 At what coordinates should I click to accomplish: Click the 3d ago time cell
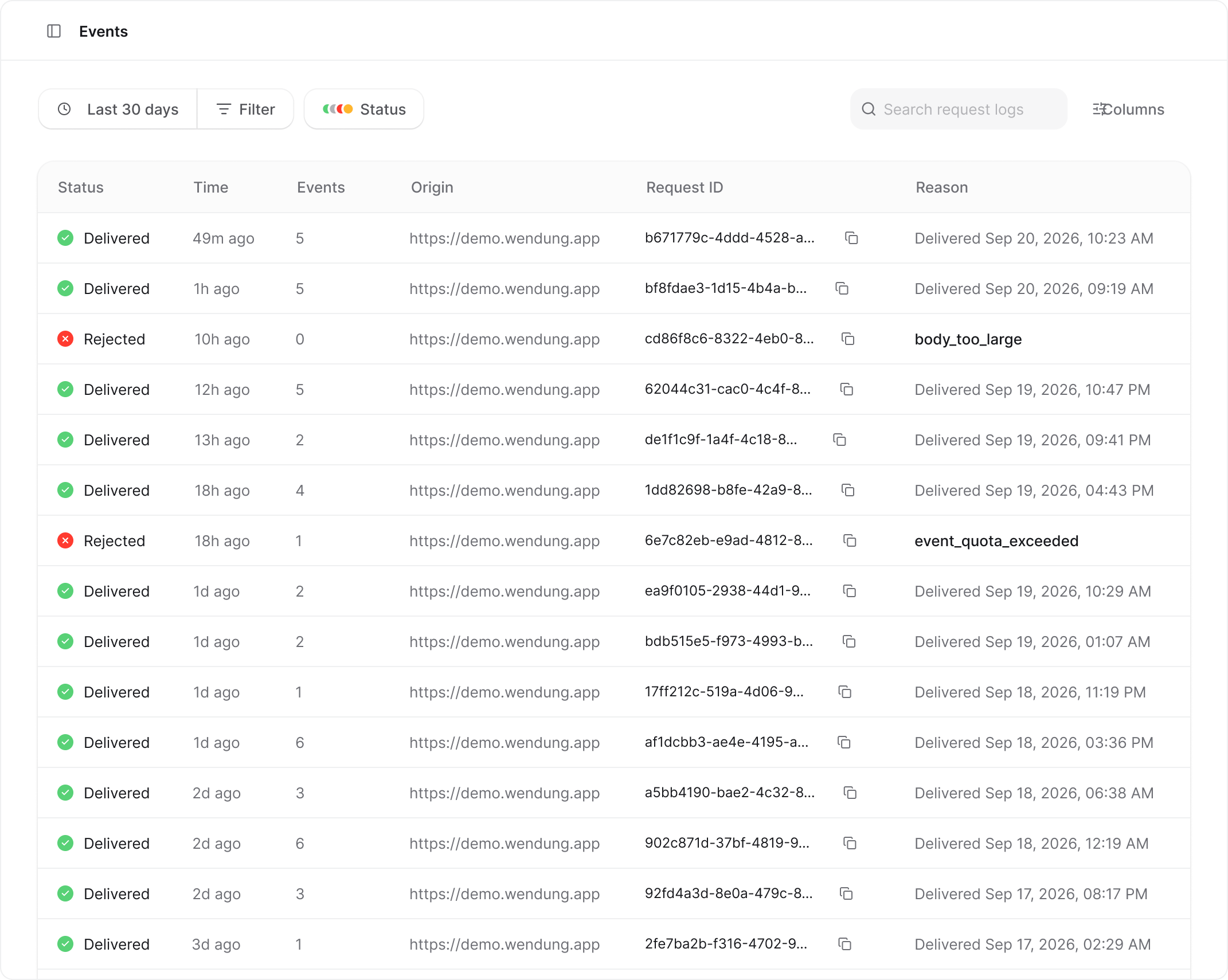click(x=216, y=944)
